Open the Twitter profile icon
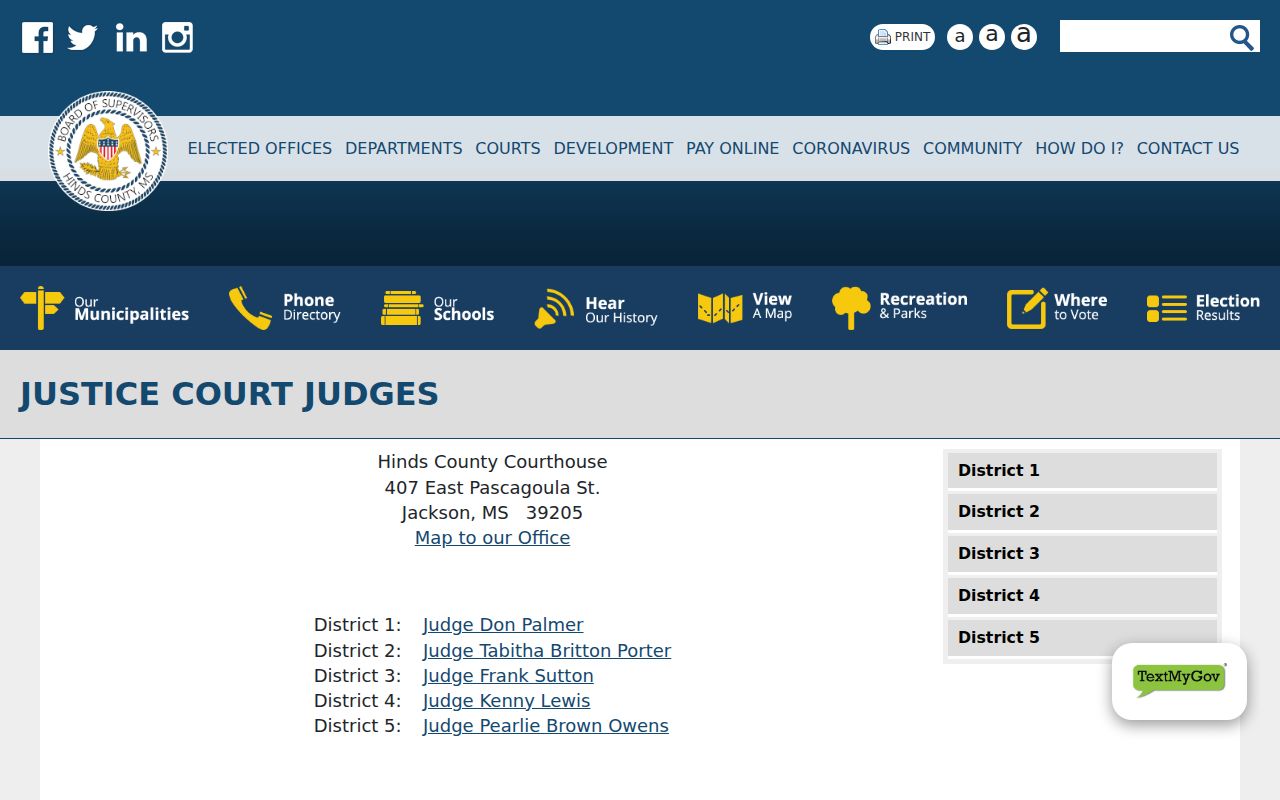The height and width of the screenshot is (800, 1280). 83,38
